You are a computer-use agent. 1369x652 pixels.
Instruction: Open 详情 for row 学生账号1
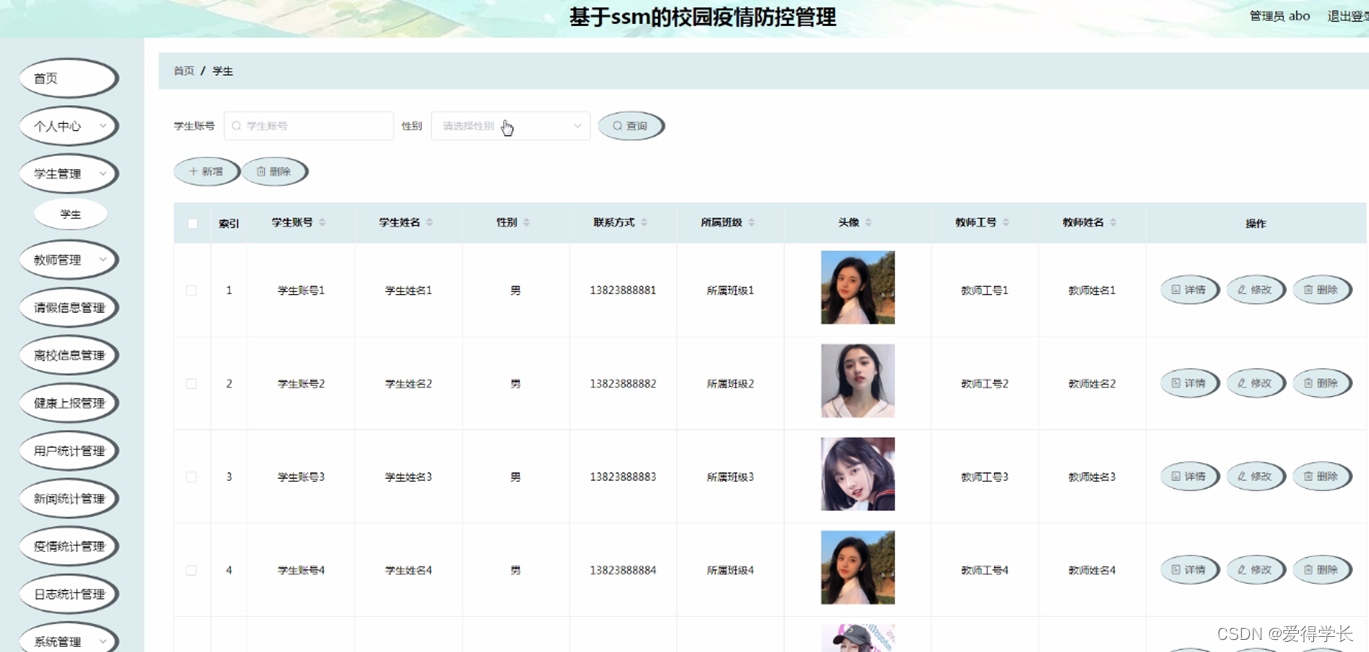[1190, 290]
